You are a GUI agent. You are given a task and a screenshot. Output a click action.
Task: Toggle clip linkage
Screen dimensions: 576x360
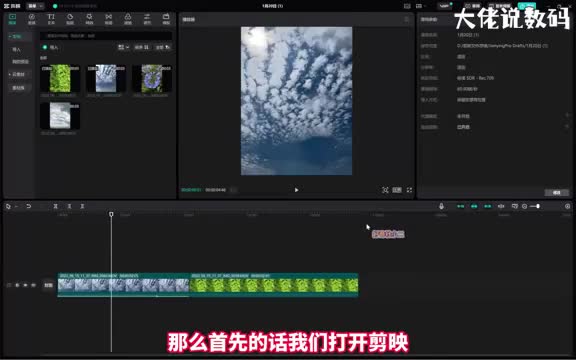coord(487,206)
